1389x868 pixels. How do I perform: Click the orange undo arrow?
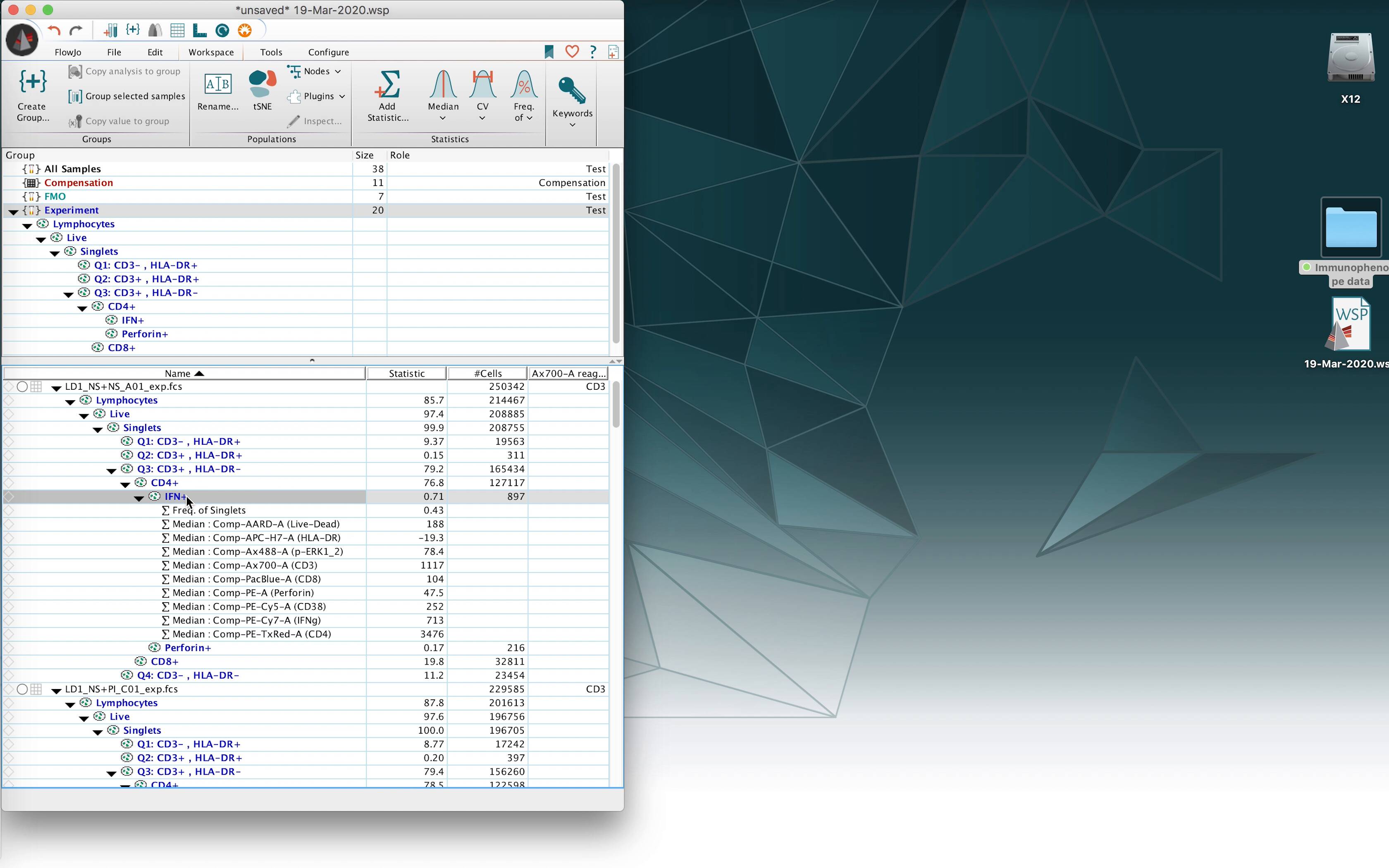tap(55, 31)
